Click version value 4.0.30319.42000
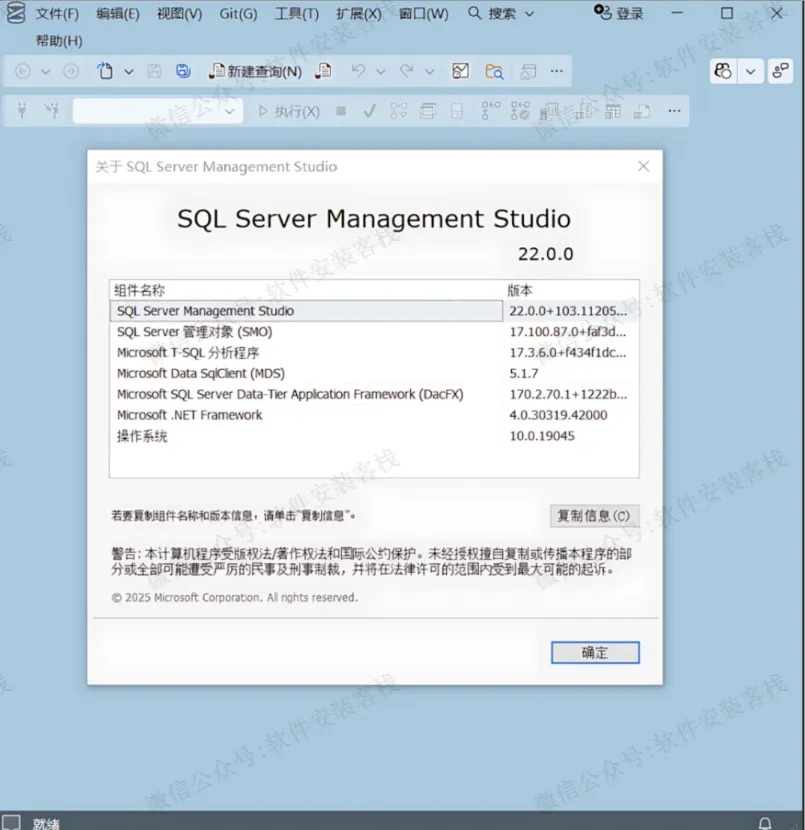Image resolution: width=805 pixels, height=830 pixels. 558,415
